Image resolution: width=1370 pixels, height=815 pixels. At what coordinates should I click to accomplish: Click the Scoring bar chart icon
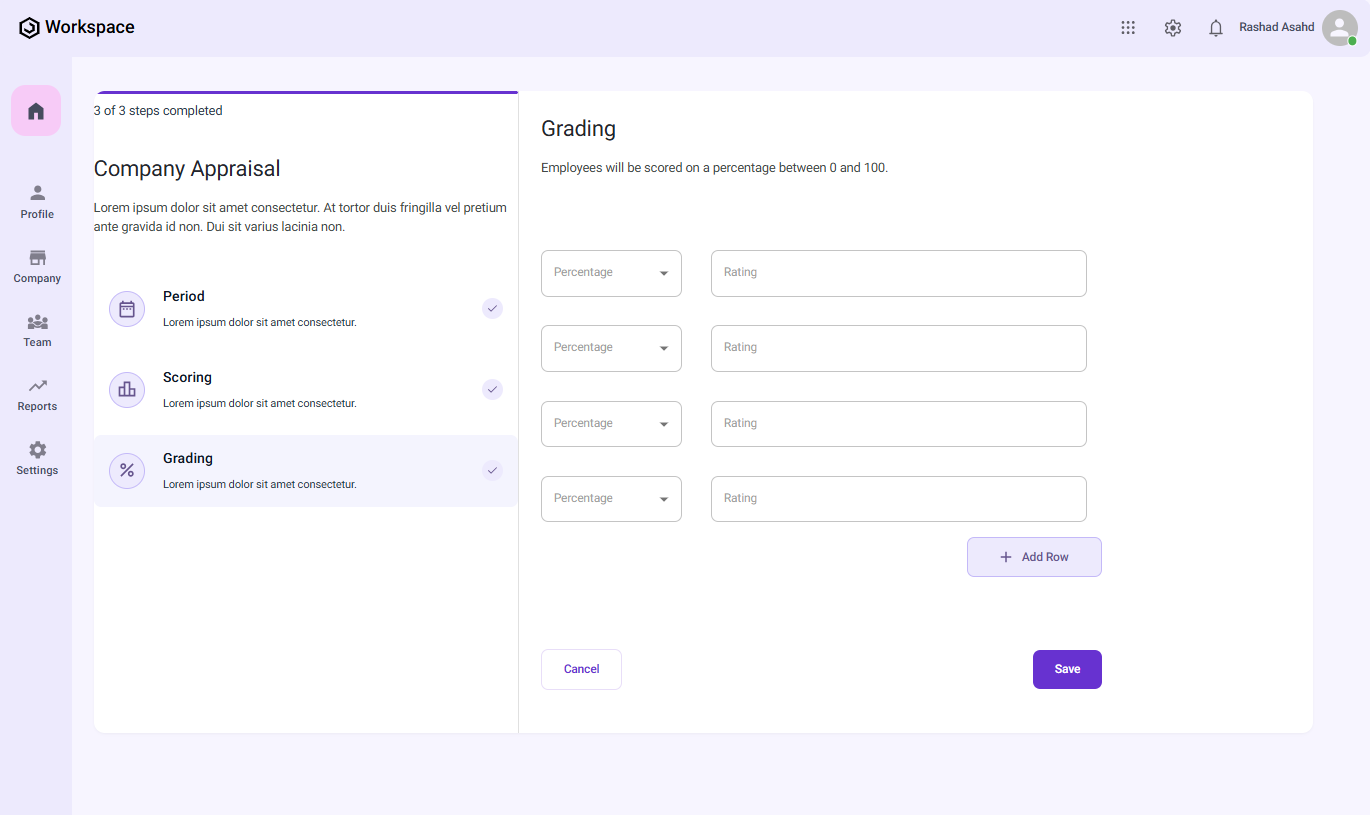[127, 390]
